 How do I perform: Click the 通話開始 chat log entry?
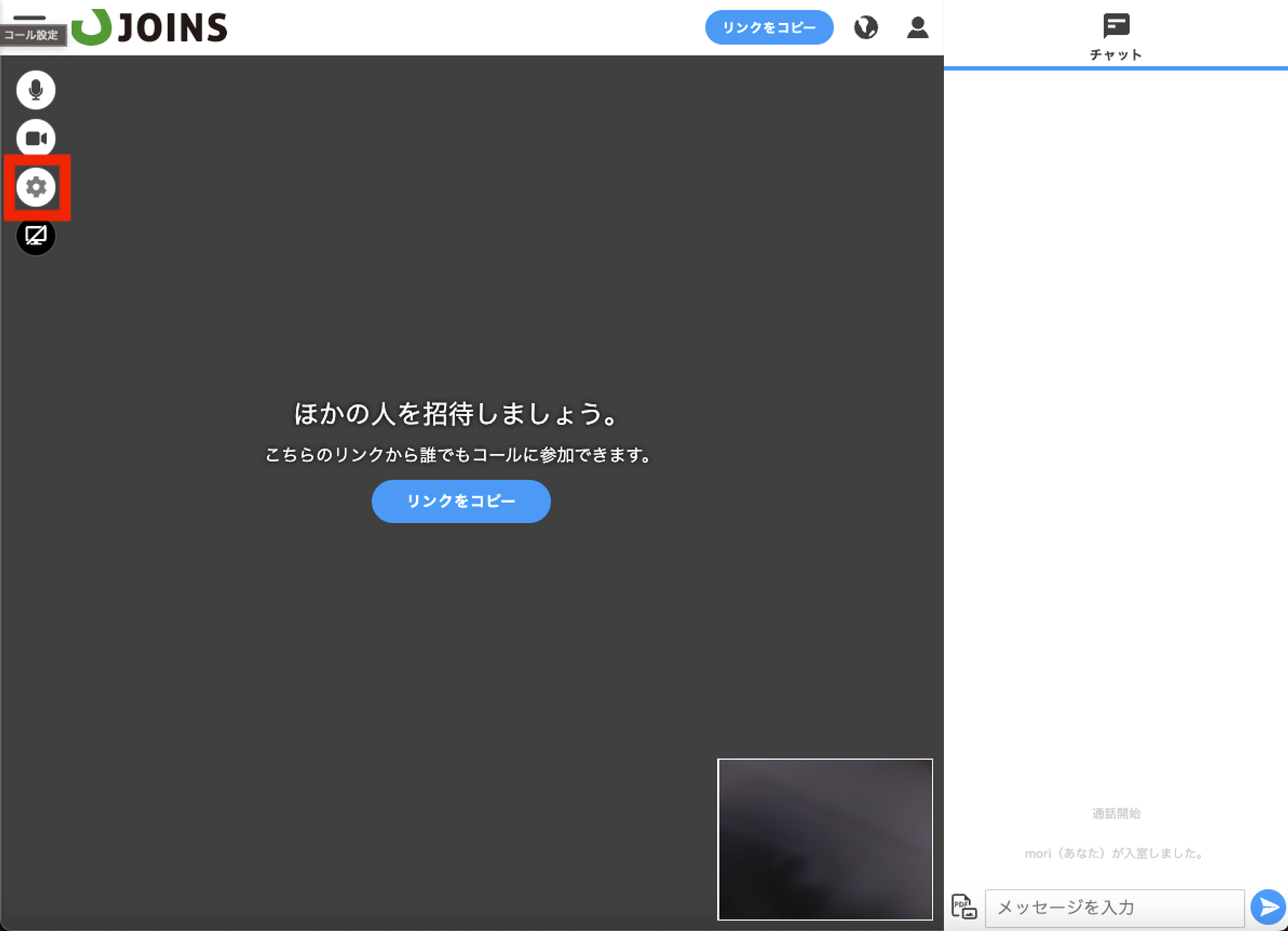(1115, 813)
